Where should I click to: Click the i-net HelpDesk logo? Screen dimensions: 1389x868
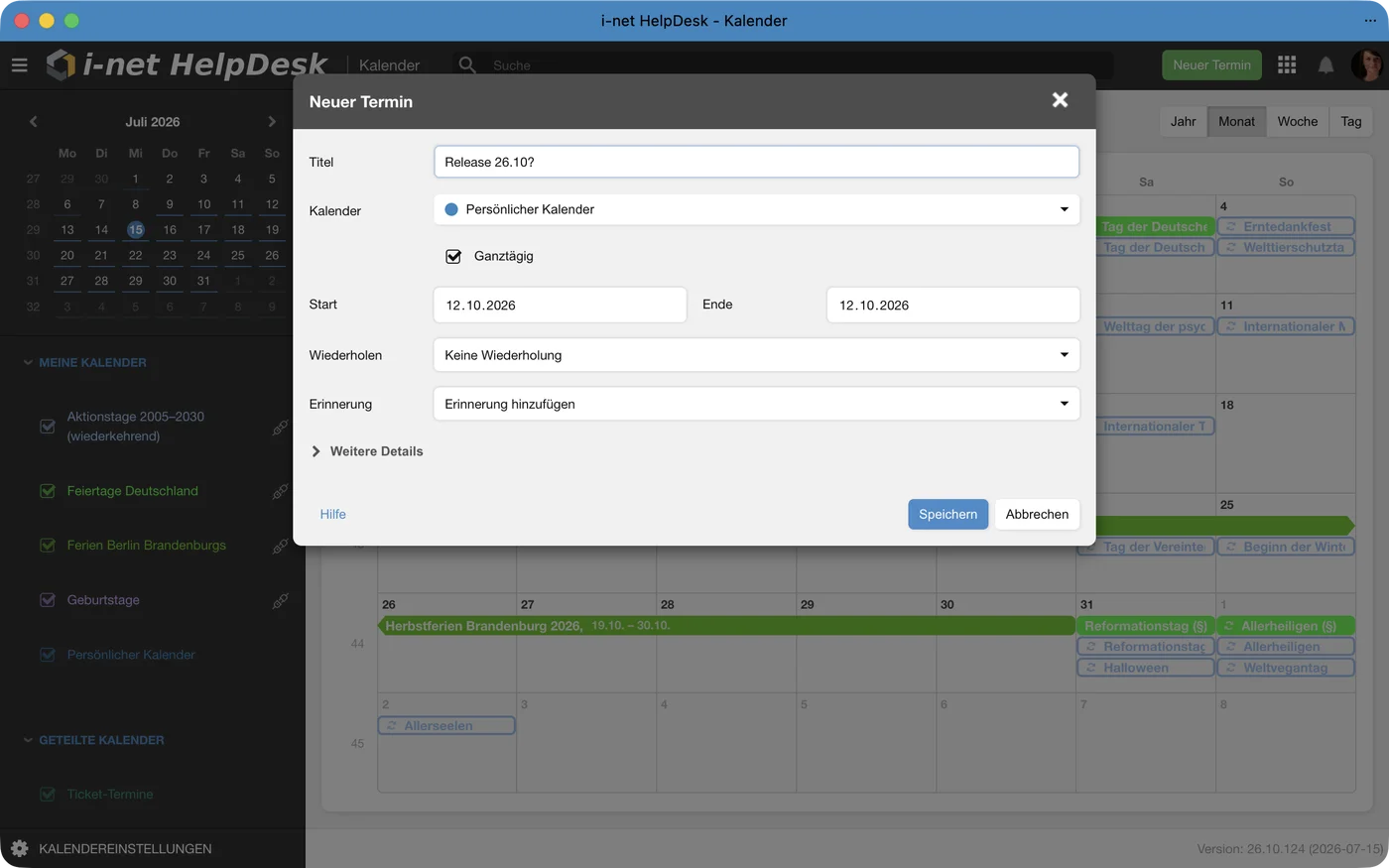coord(187,64)
